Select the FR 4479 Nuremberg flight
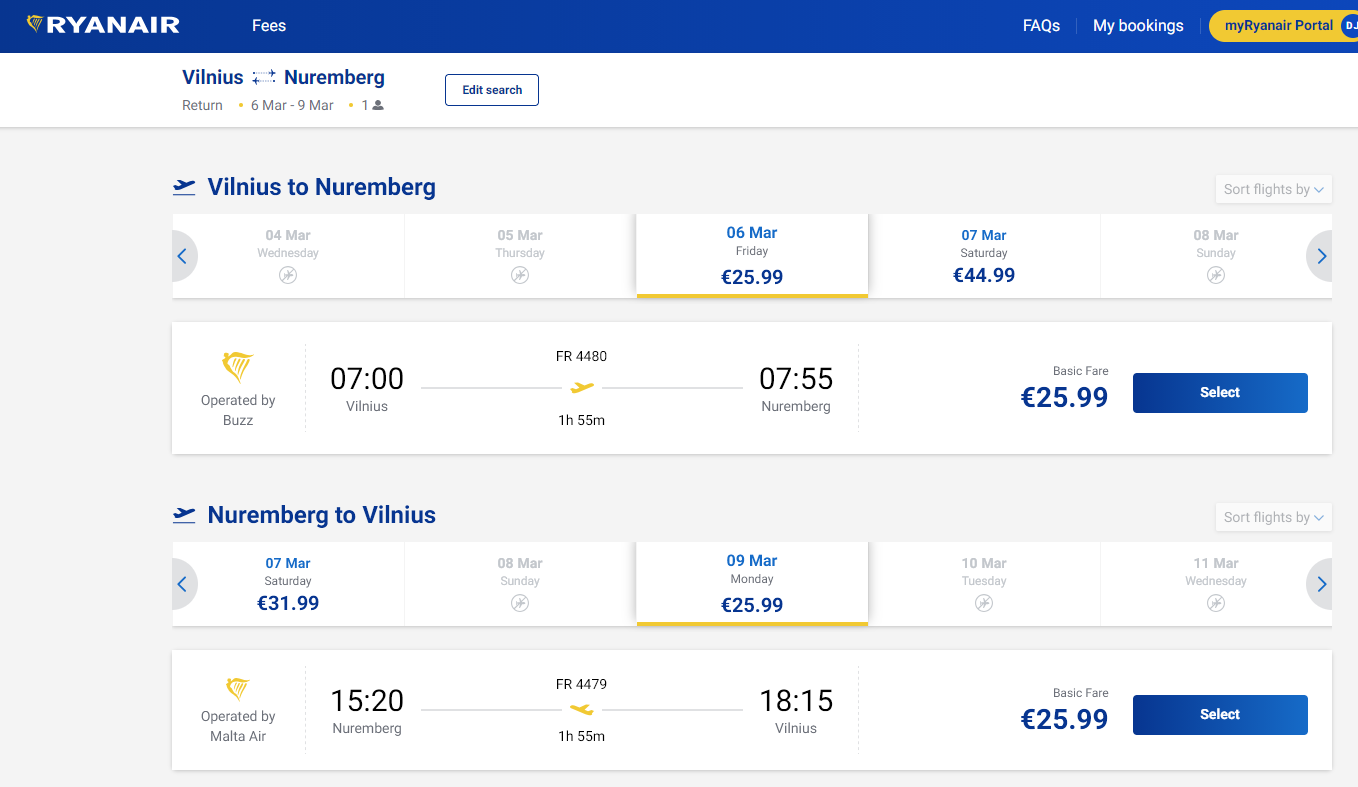The height and width of the screenshot is (787, 1358). [1219, 715]
